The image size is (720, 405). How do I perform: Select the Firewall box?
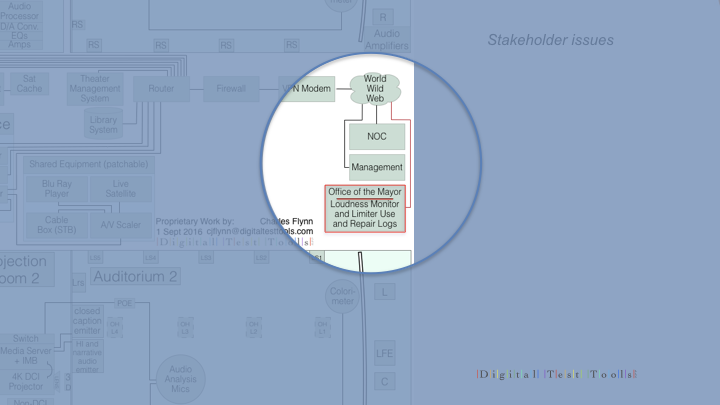(231, 89)
